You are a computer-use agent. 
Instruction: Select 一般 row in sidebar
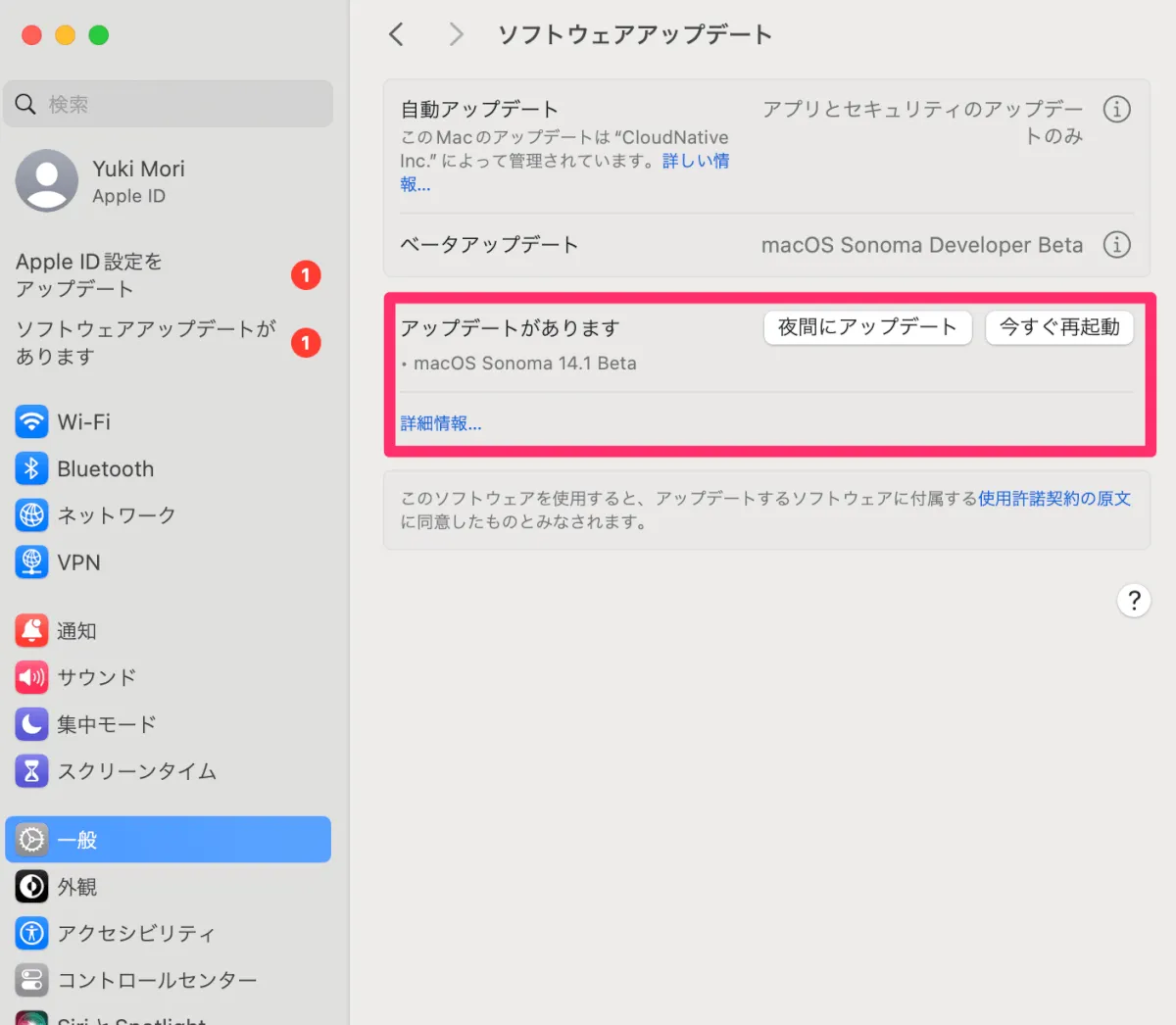[169, 840]
